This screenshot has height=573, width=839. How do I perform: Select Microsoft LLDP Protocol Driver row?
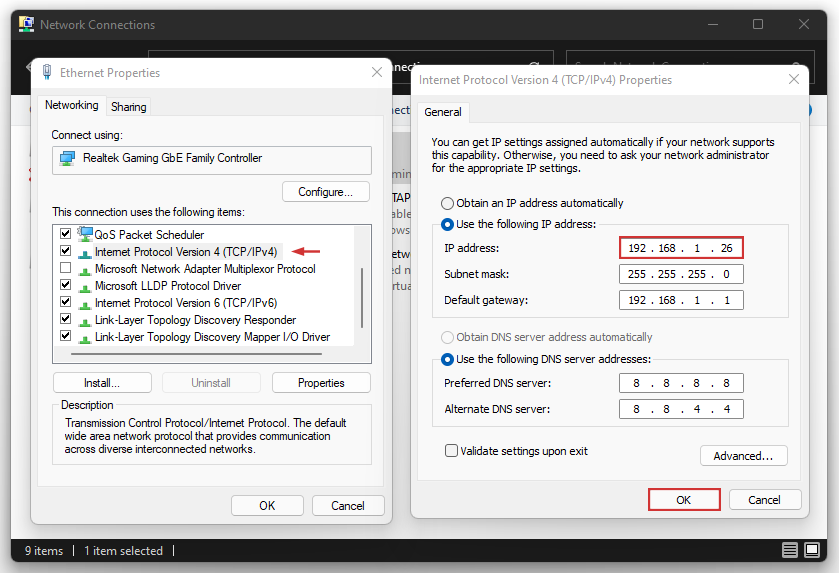[x=167, y=286]
